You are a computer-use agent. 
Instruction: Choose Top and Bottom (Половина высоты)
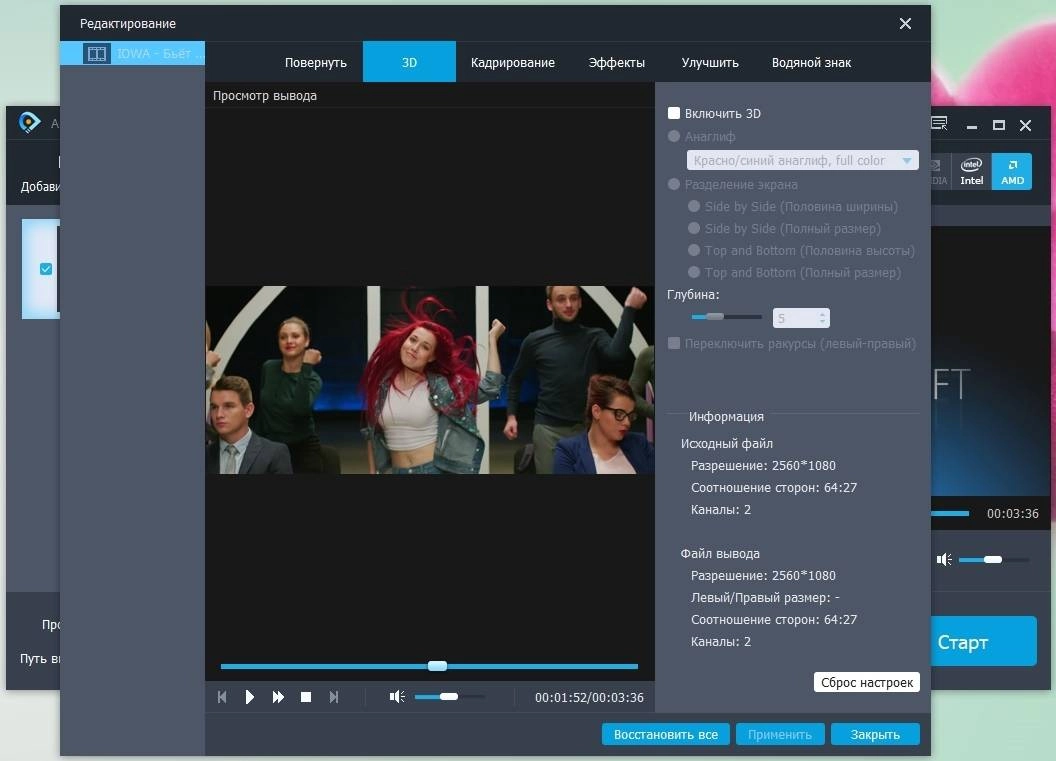(x=694, y=250)
